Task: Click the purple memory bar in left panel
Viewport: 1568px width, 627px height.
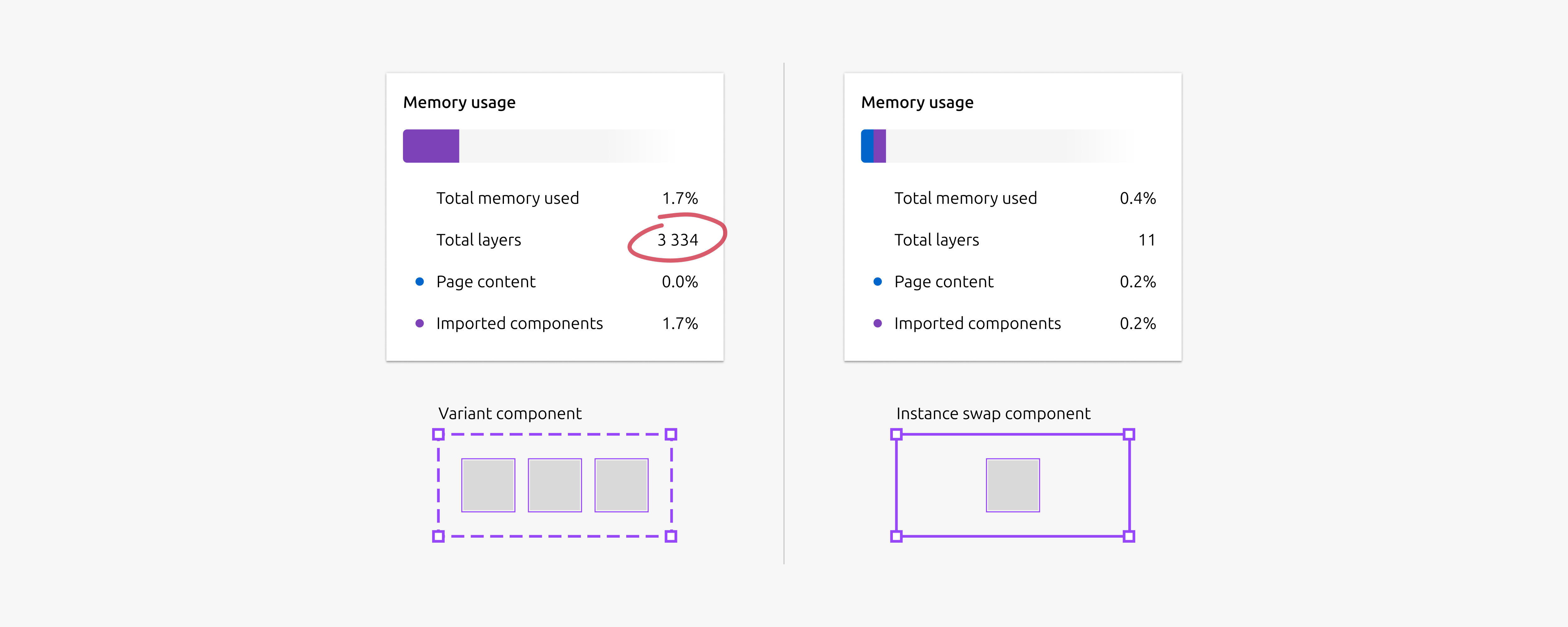Action: click(431, 146)
